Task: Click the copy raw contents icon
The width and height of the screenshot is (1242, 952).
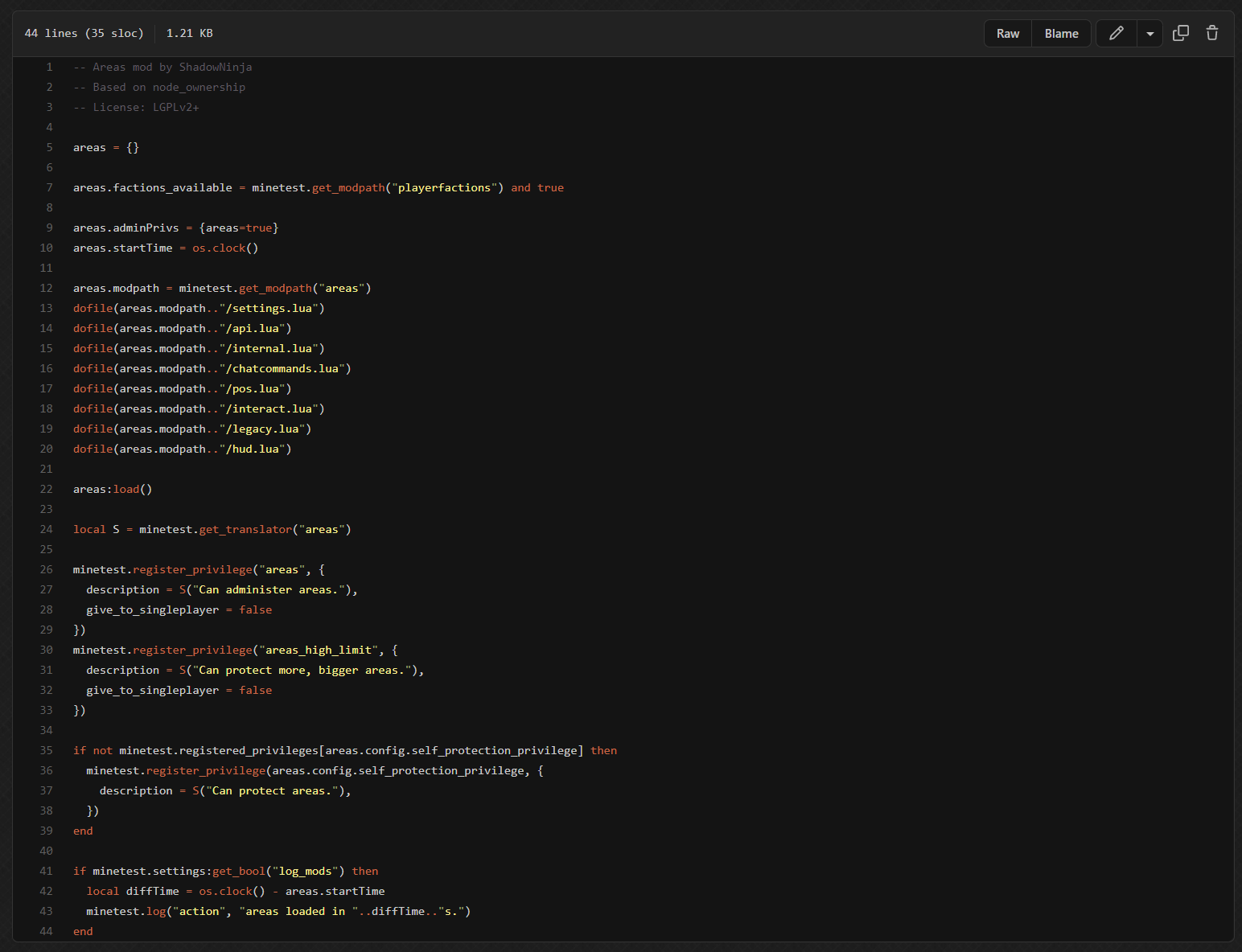Action: [1180, 33]
